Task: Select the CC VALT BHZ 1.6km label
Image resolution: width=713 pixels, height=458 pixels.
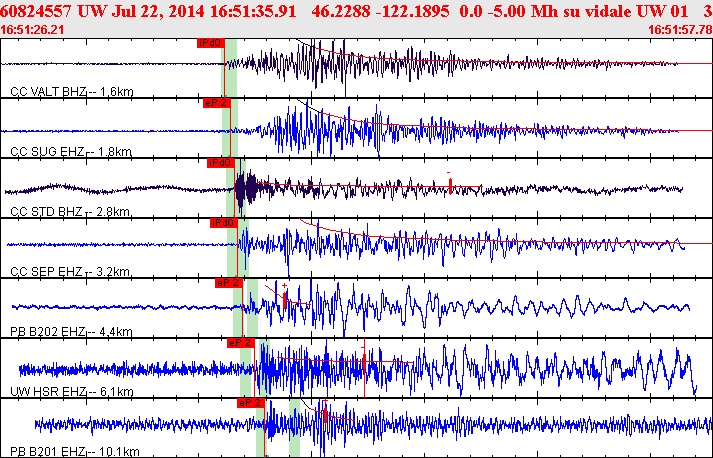Action: click(72, 92)
